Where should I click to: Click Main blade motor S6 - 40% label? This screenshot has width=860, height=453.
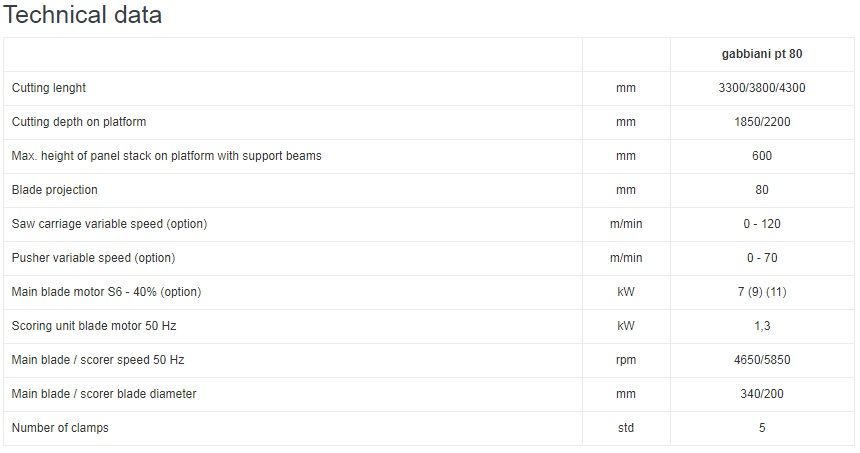pos(106,292)
